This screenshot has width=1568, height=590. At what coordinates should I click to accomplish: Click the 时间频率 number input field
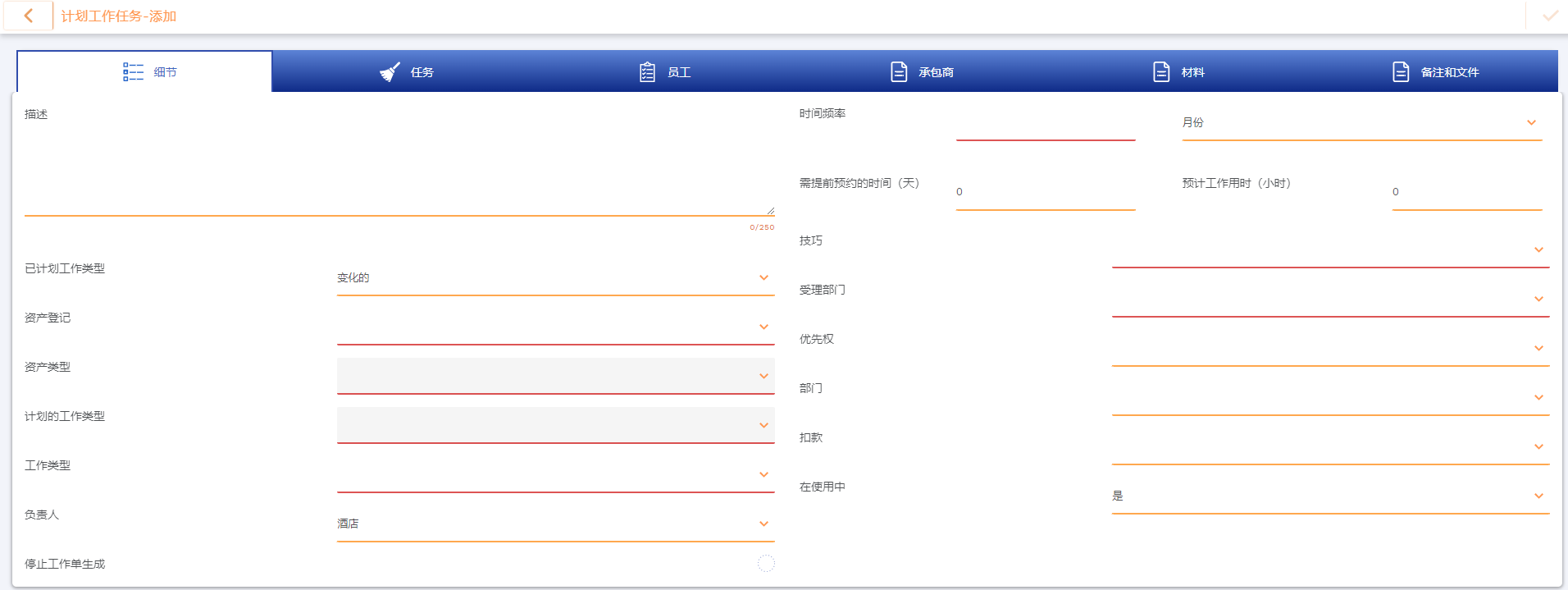[1046, 123]
